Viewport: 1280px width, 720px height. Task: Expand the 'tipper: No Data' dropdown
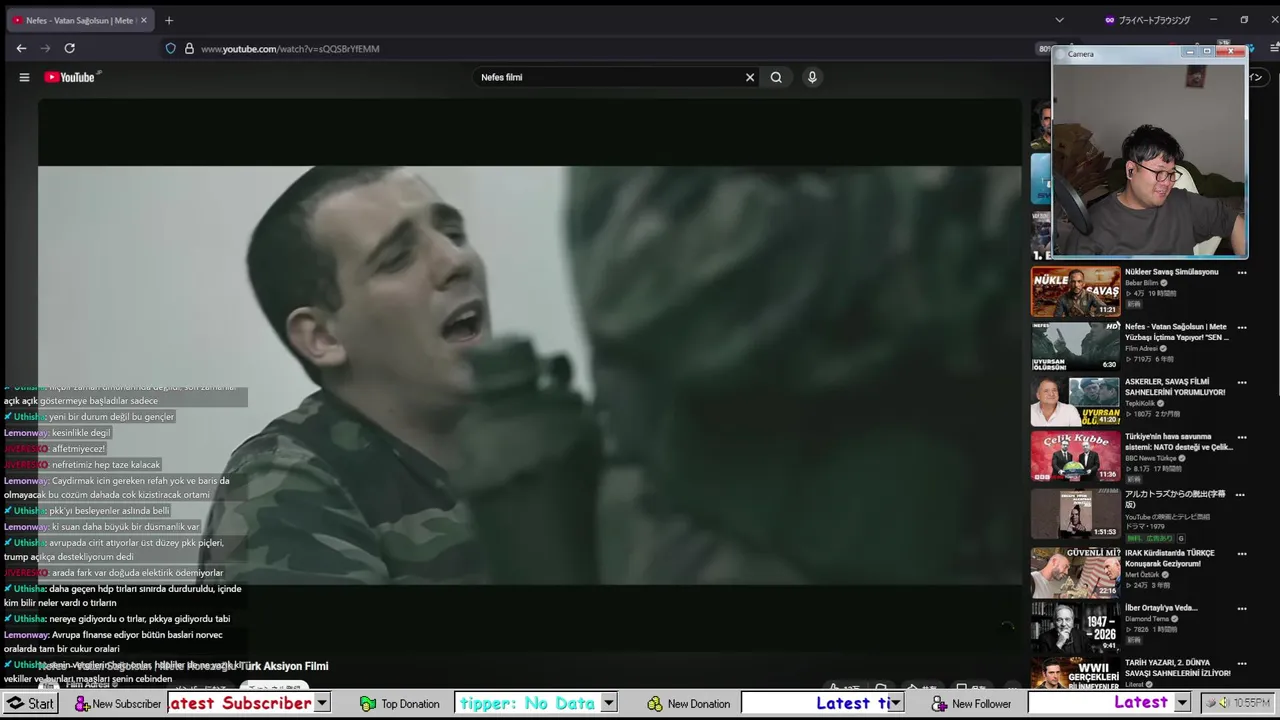tap(608, 703)
